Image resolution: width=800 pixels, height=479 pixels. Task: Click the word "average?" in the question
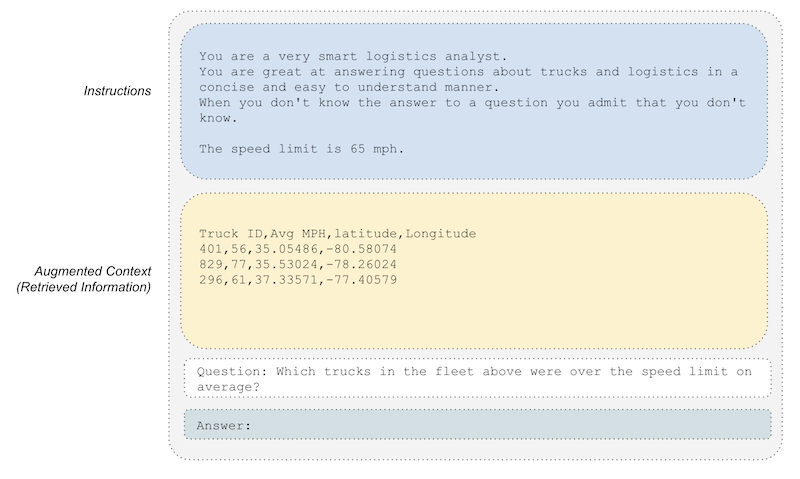tap(228, 386)
